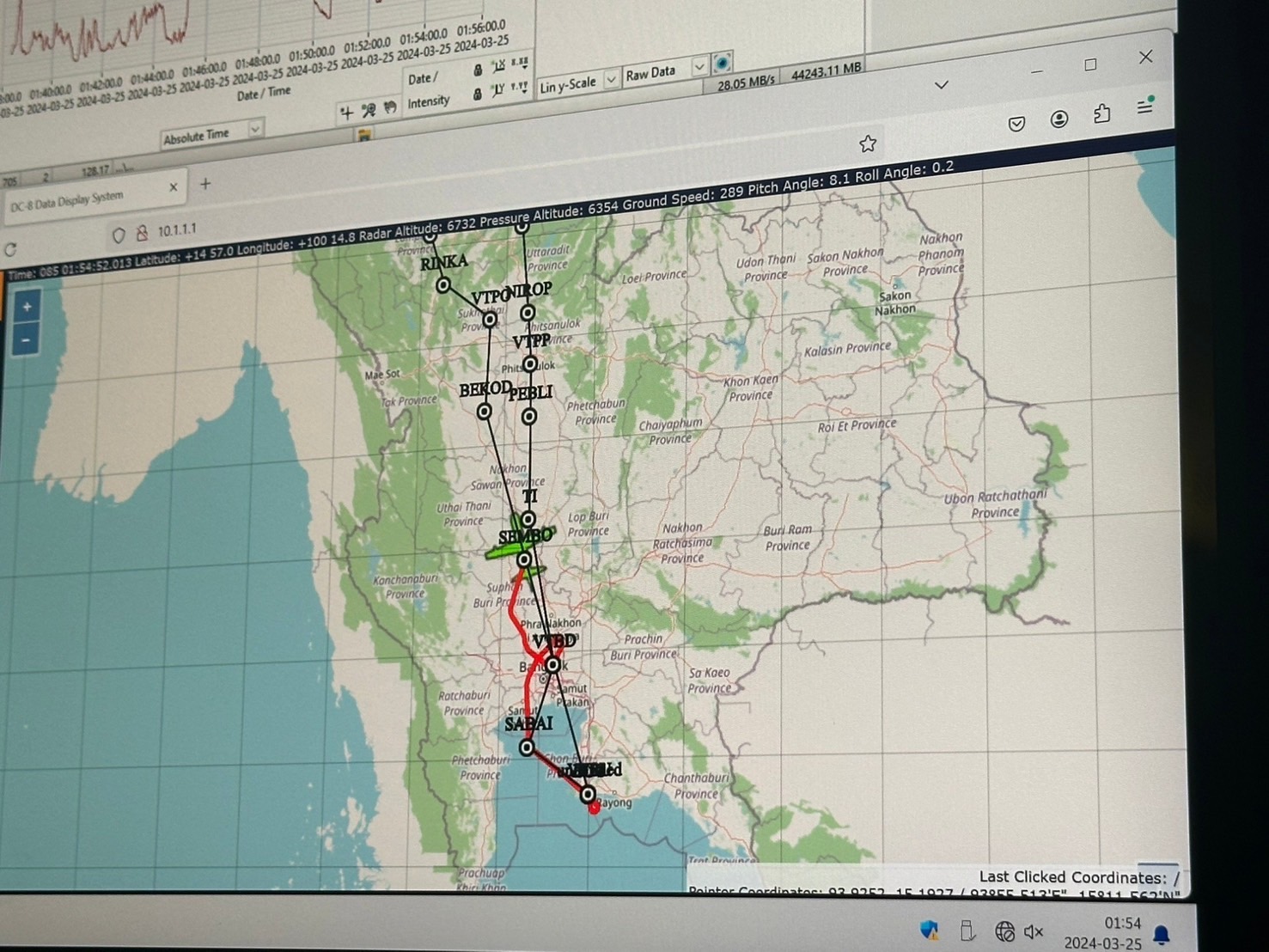Toggle the Intensity axis autoscale lock
This screenshot has height=952, width=1269.
477,95
